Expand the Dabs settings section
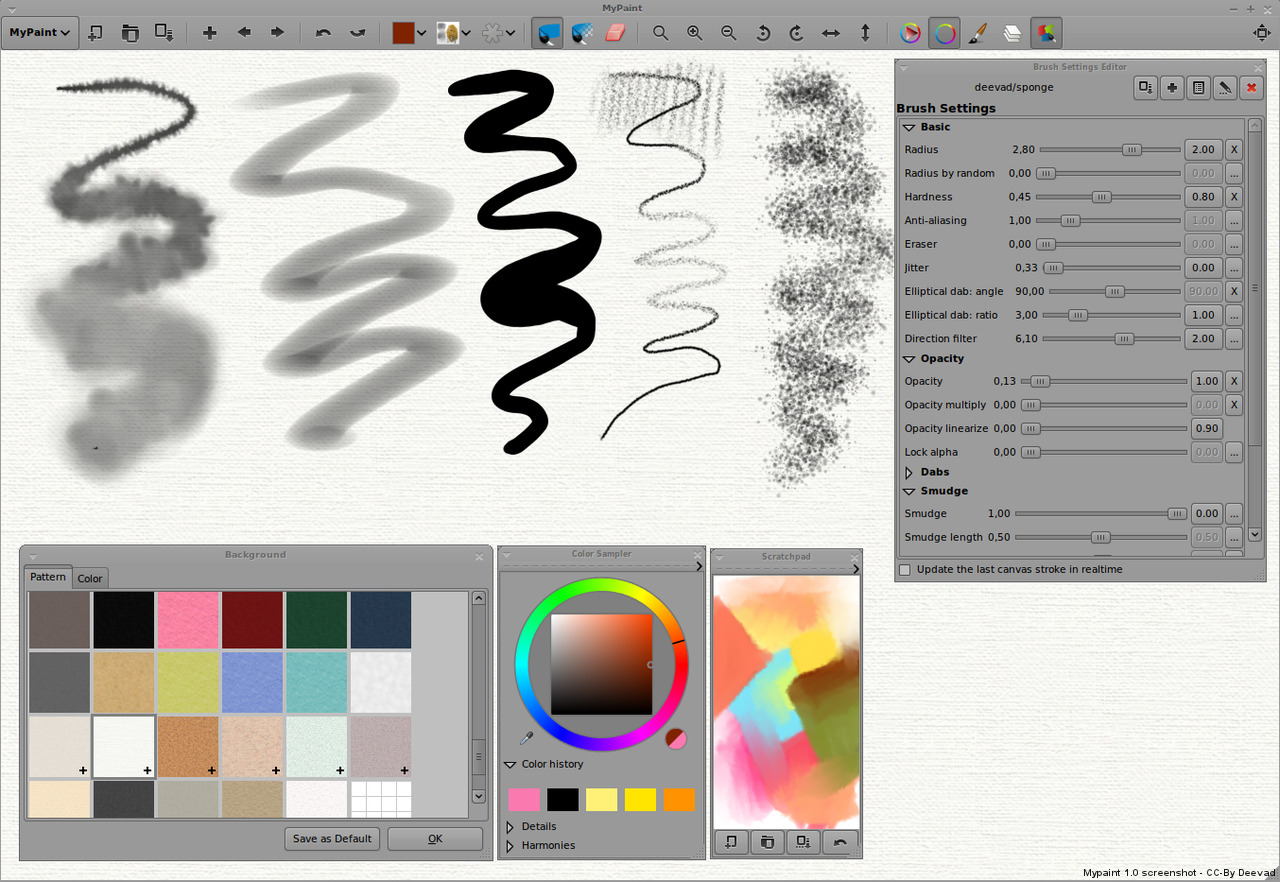This screenshot has height=882, width=1280. [x=908, y=472]
